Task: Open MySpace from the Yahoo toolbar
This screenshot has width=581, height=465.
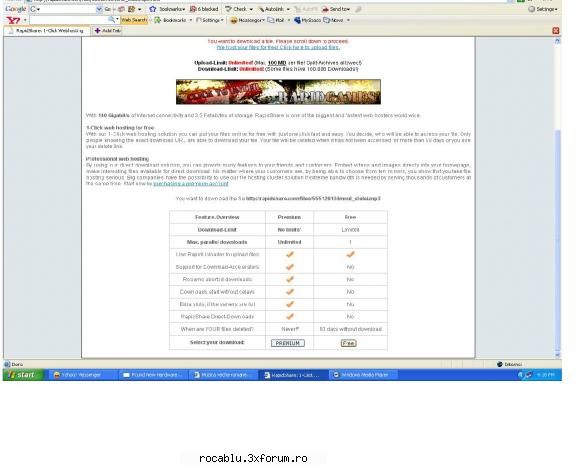Action: pos(308,20)
